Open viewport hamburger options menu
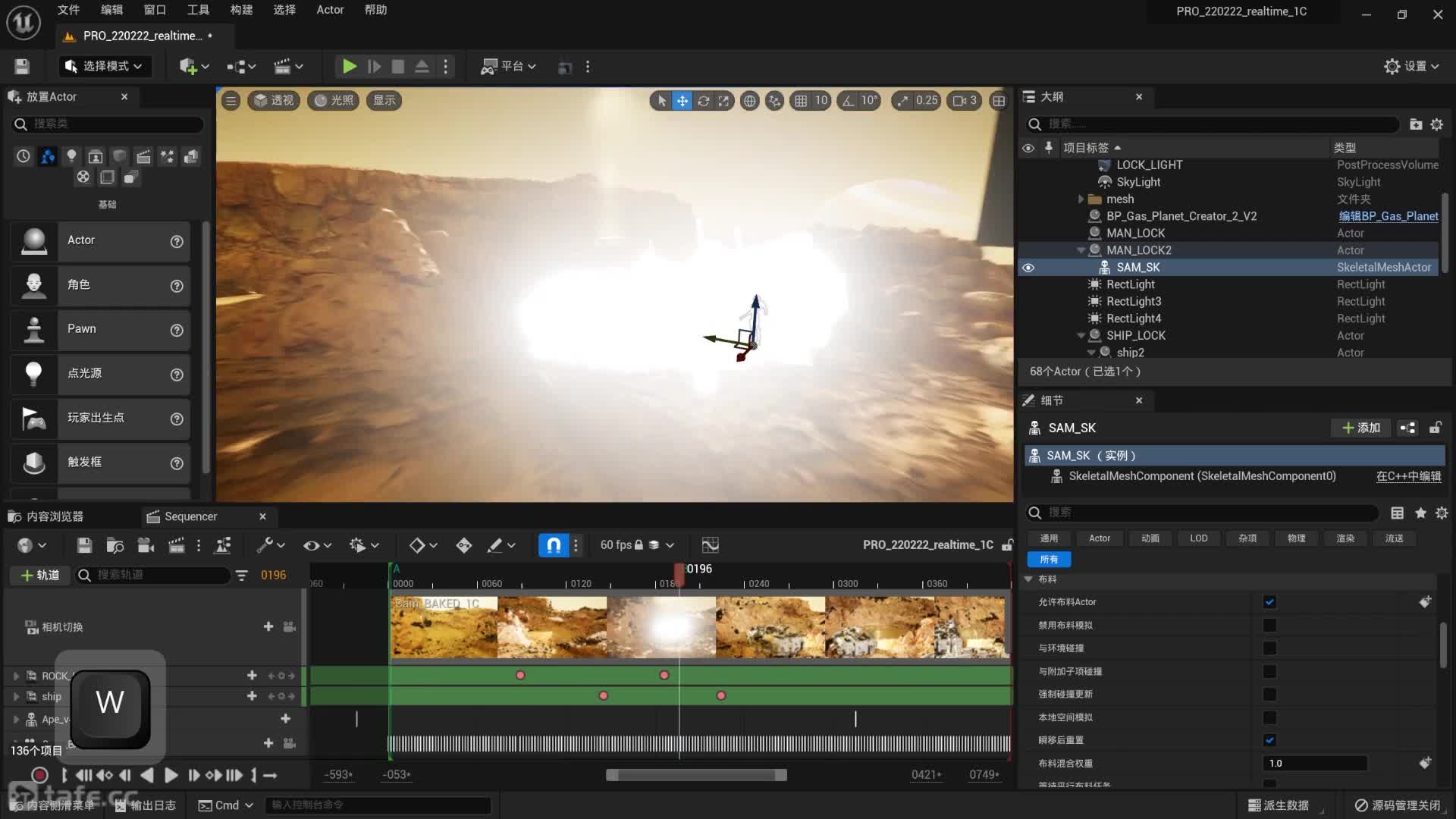Viewport: 1456px width, 819px height. (231, 101)
